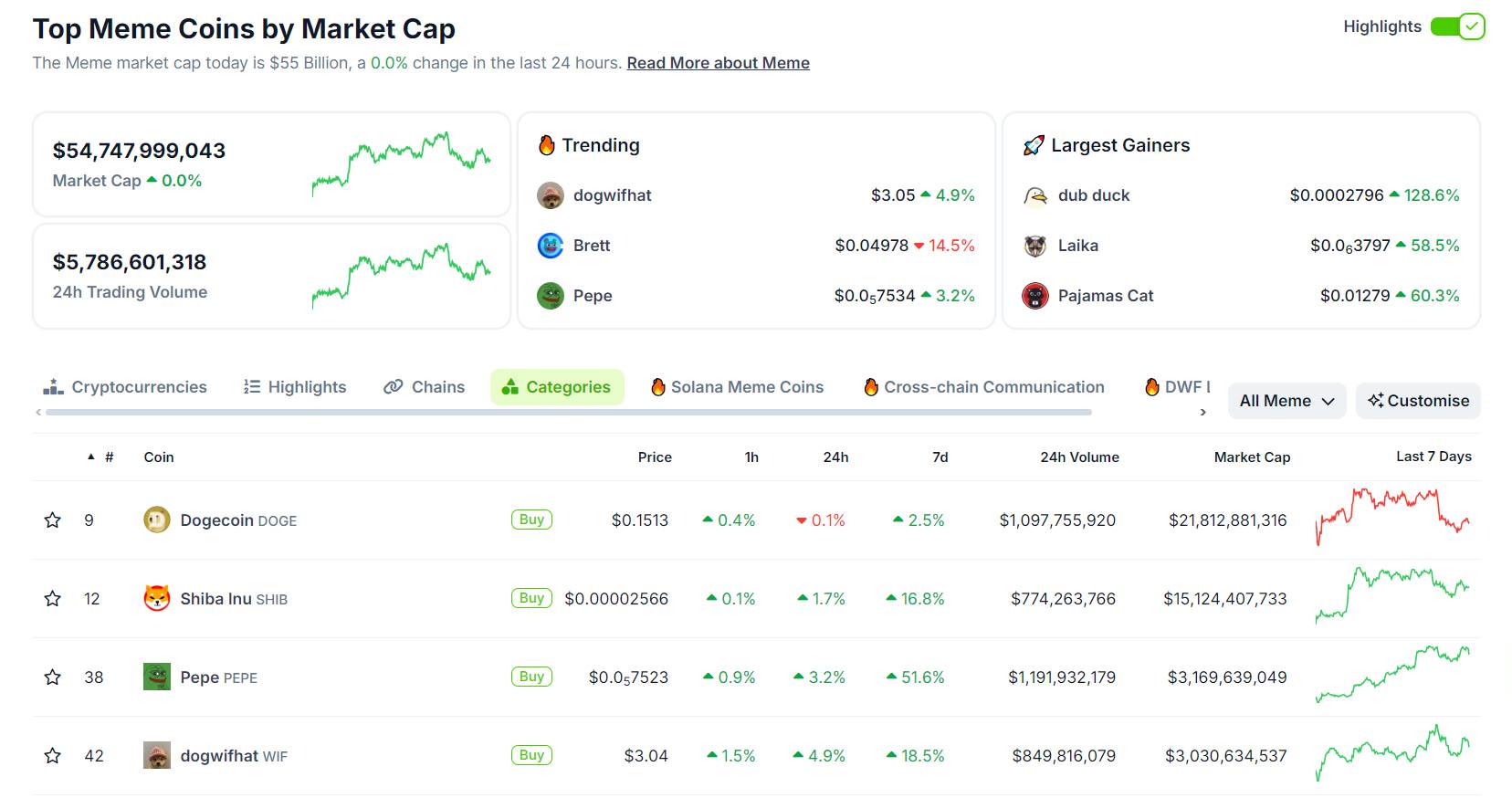Click Buy button for Shiba Inu
This screenshot has width=1512, height=798.
[531, 598]
